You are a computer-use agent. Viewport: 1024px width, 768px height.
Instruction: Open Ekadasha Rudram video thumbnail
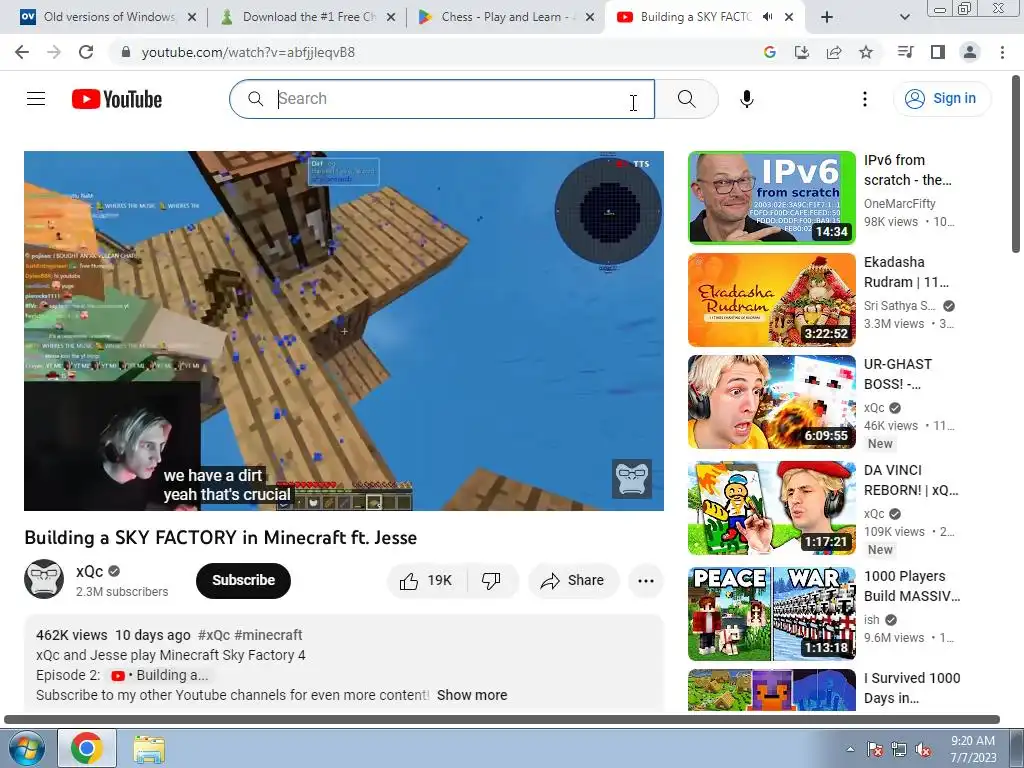click(x=771, y=300)
